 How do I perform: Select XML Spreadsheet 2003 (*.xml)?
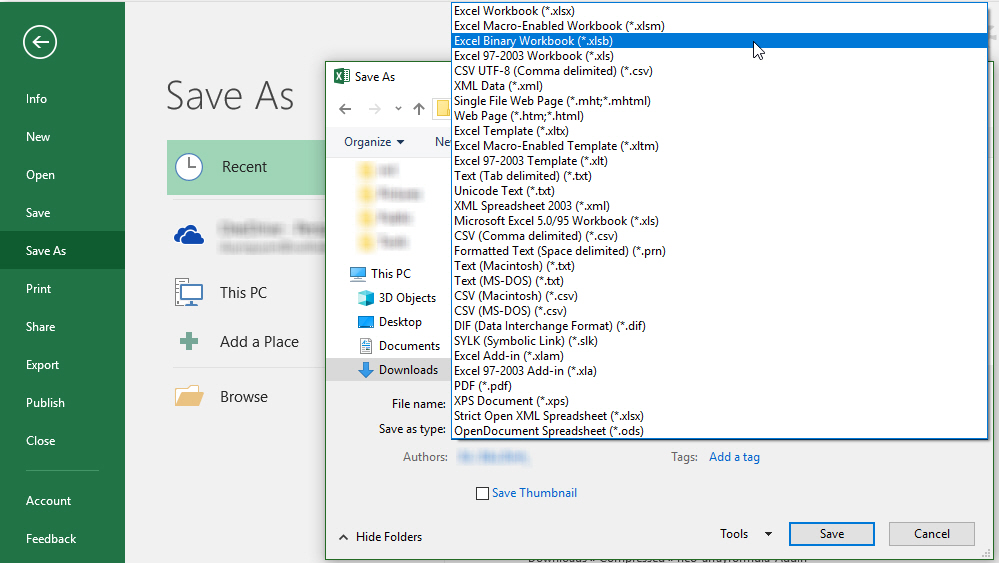tap(719, 206)
